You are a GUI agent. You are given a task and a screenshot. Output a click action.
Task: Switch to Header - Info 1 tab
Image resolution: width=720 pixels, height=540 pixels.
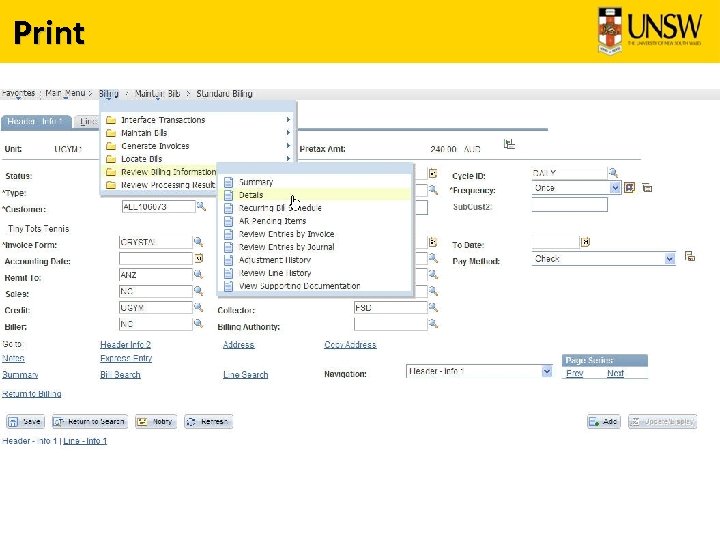tap(35, 122)
